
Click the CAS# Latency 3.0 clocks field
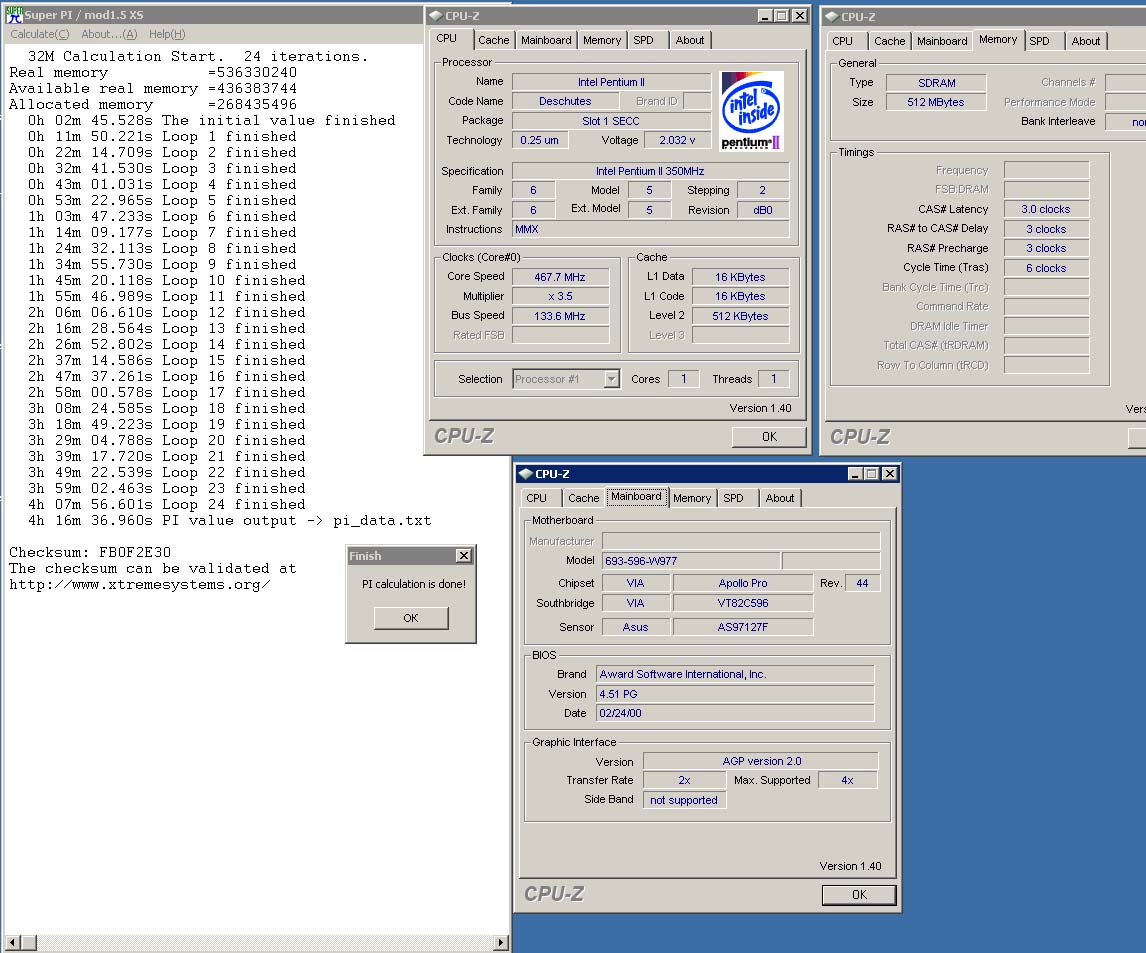tap(1046, 209)
